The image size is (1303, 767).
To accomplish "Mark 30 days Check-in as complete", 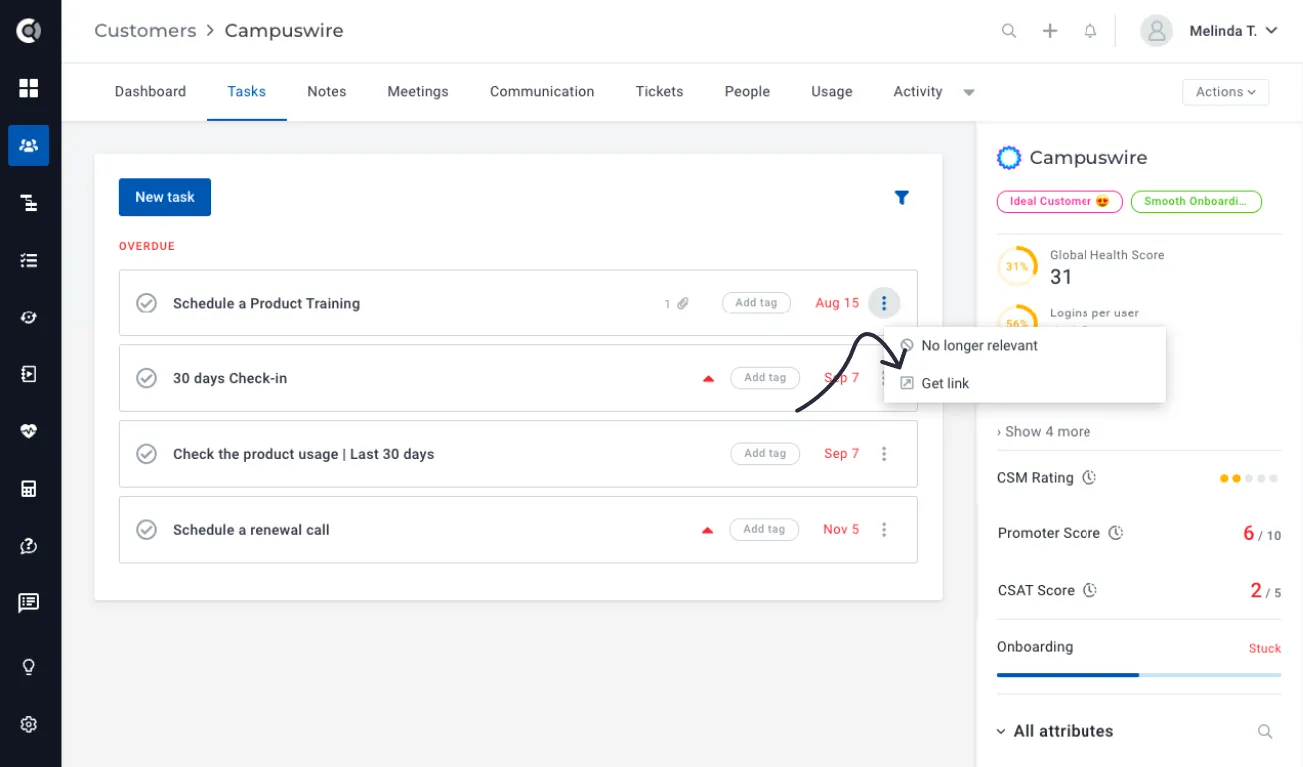I will coord(146,378).
